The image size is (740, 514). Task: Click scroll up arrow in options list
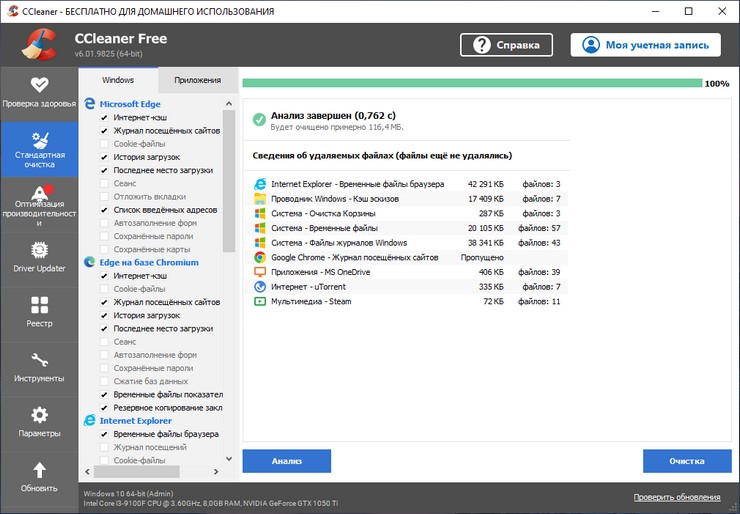tap(229, 103)
